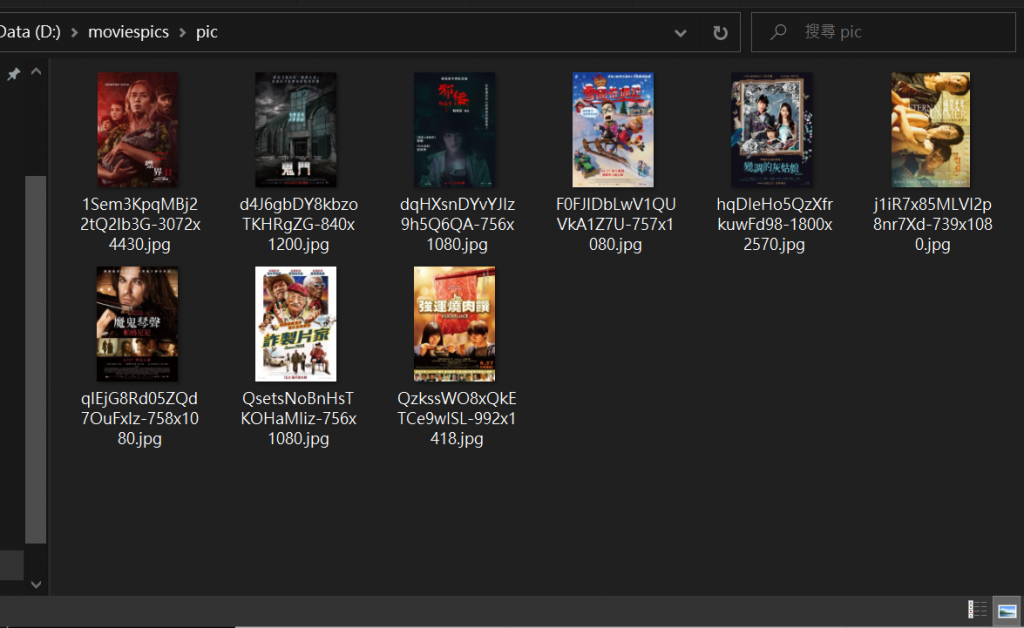Select the 1Sem3KpqMBj2 poster thumbnail
1024x628 pixels.
[138, 130]
